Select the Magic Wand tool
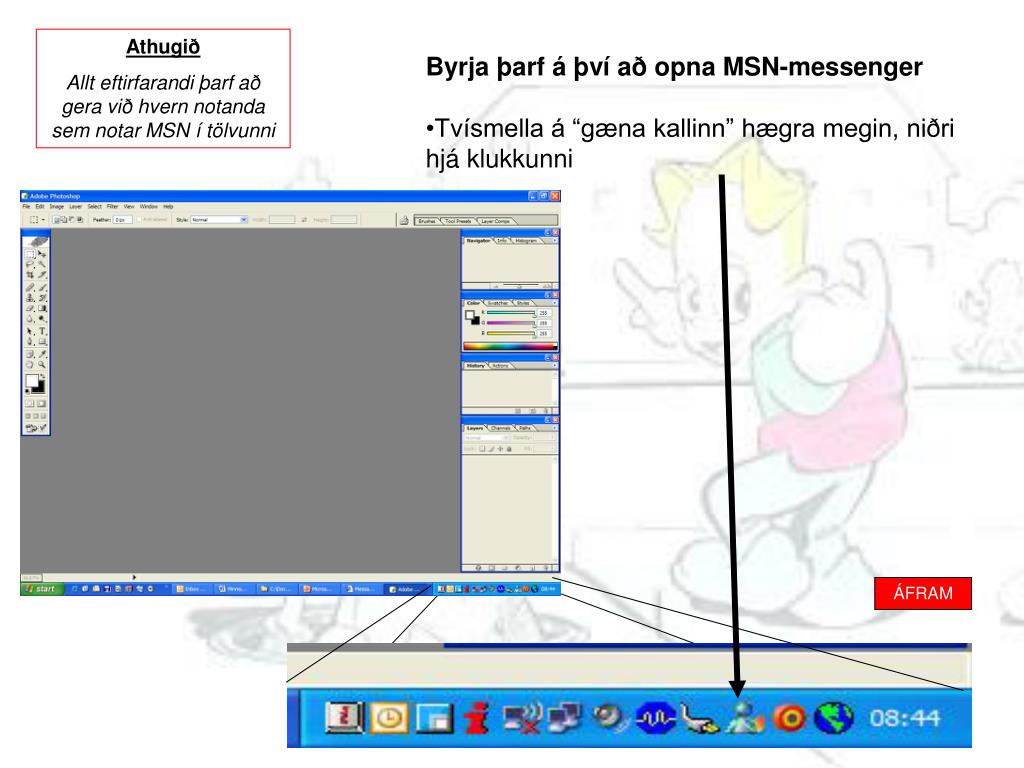 point(42,264)
